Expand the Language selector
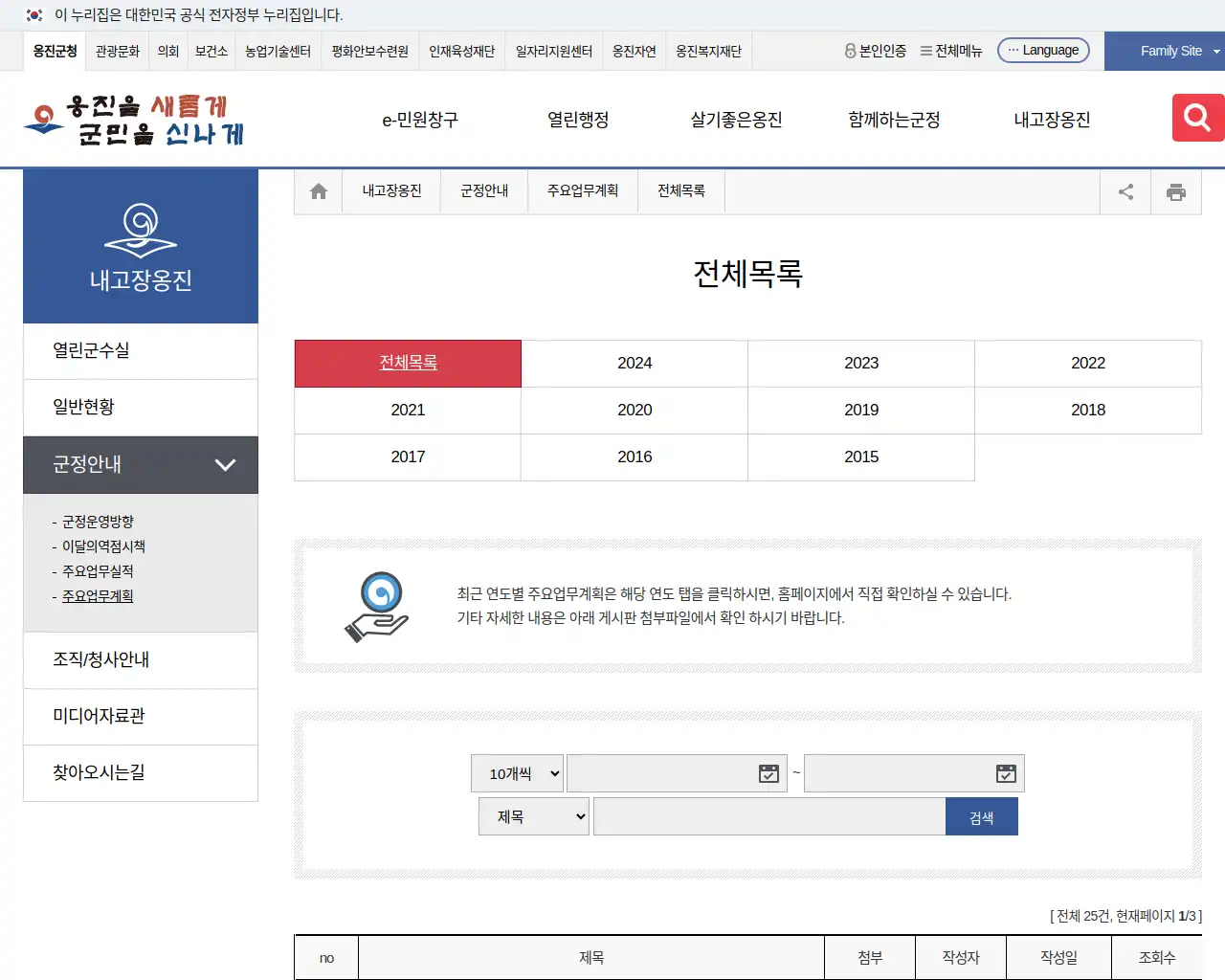The height and width of the screenshot is (980, 1225). coord(1043,50)
